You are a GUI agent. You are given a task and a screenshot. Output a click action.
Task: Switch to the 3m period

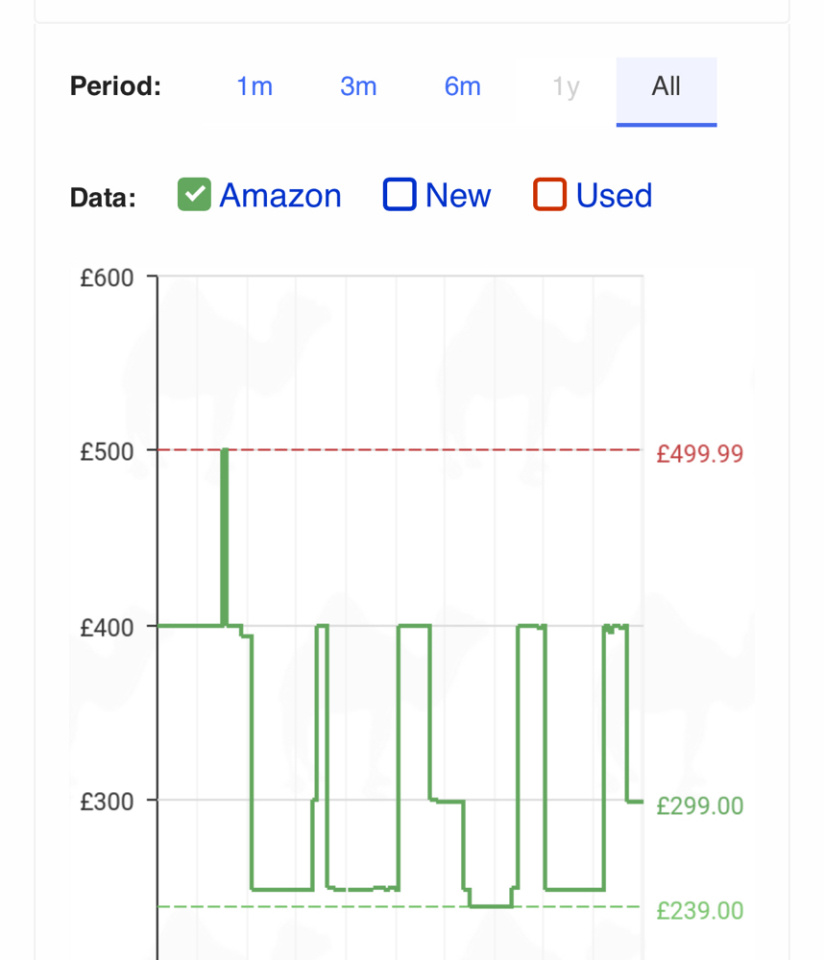[358, 87]
